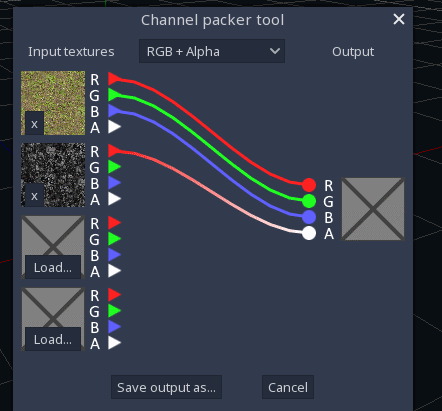This screenshot has width=442, height=411.
Task: Click the blue output B channel circle
Action: pos(309,217)
